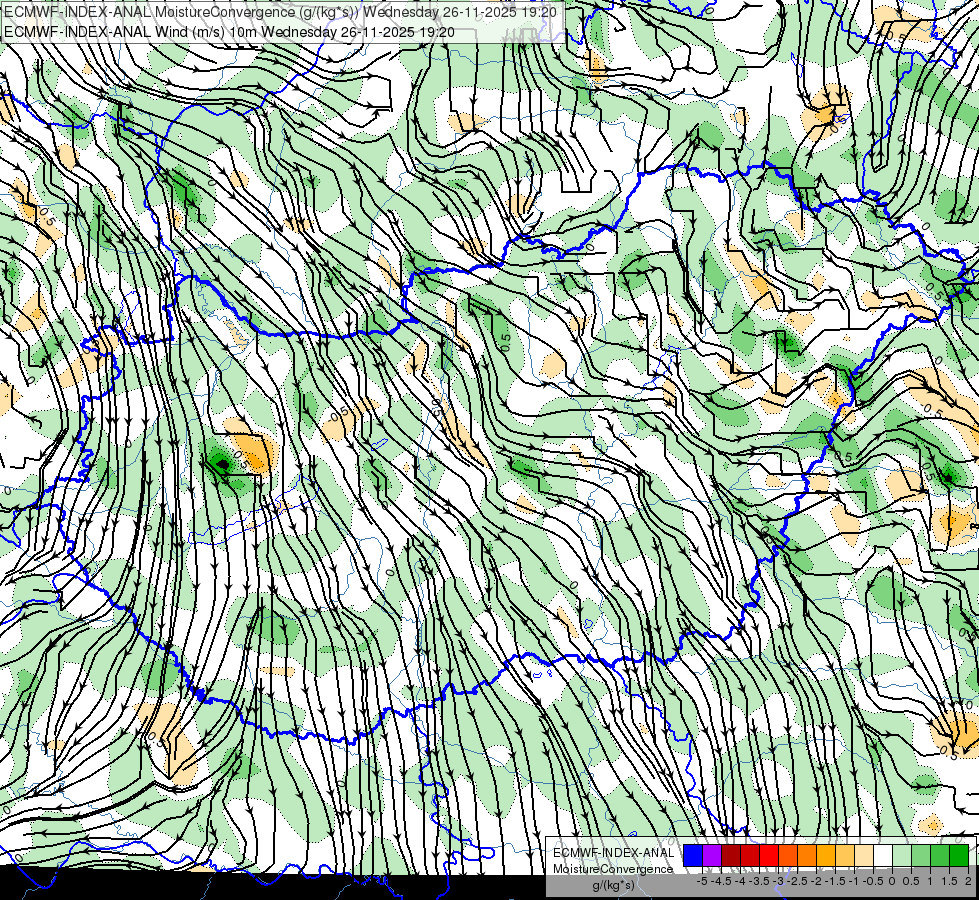Click the Wind (m/s) 10m title line
The width and height of the screenshot is (979, 900).
pos(229,32)
